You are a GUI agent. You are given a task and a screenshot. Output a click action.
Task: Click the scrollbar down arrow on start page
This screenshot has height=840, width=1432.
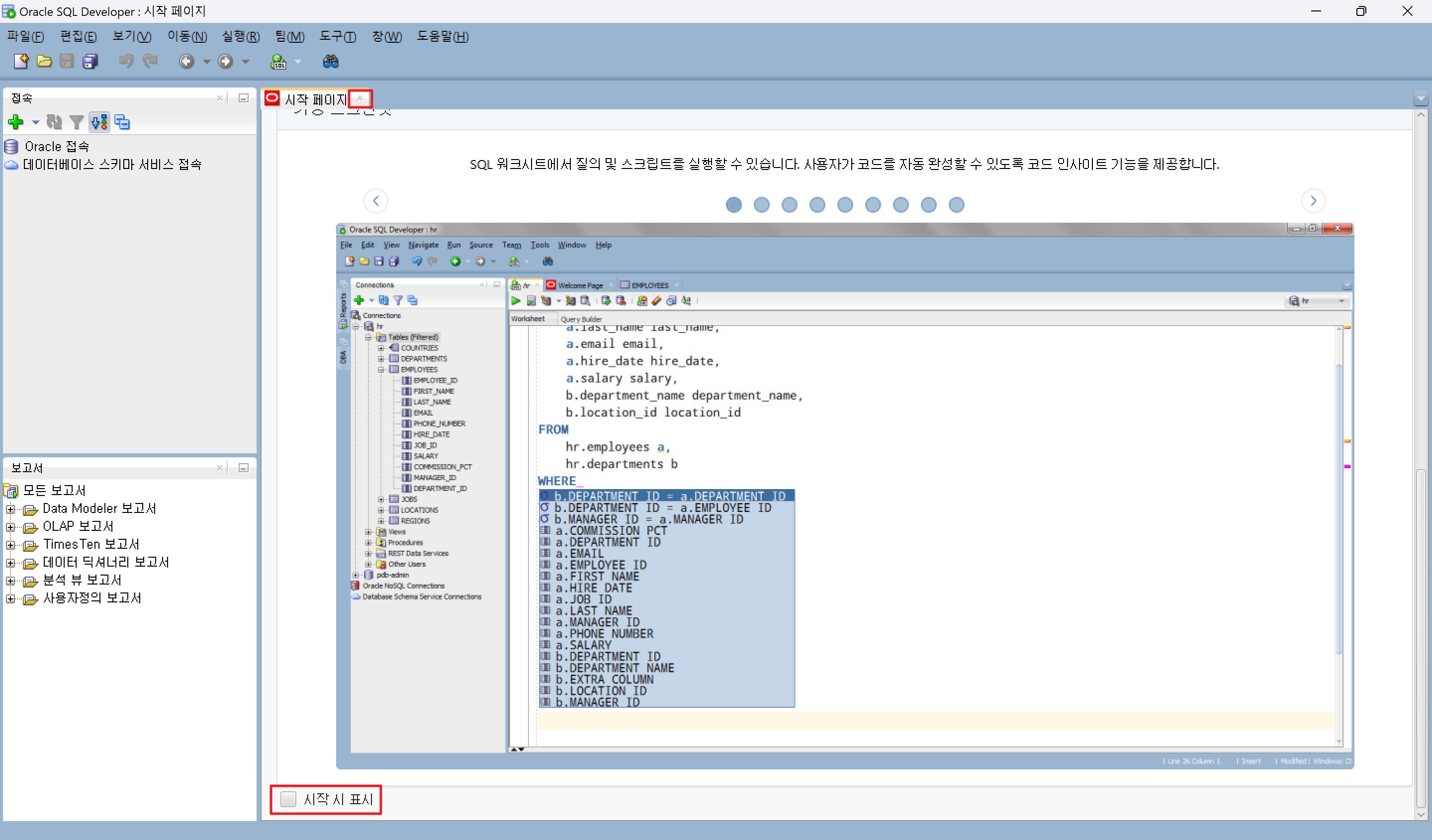(x=1421, y=815)
